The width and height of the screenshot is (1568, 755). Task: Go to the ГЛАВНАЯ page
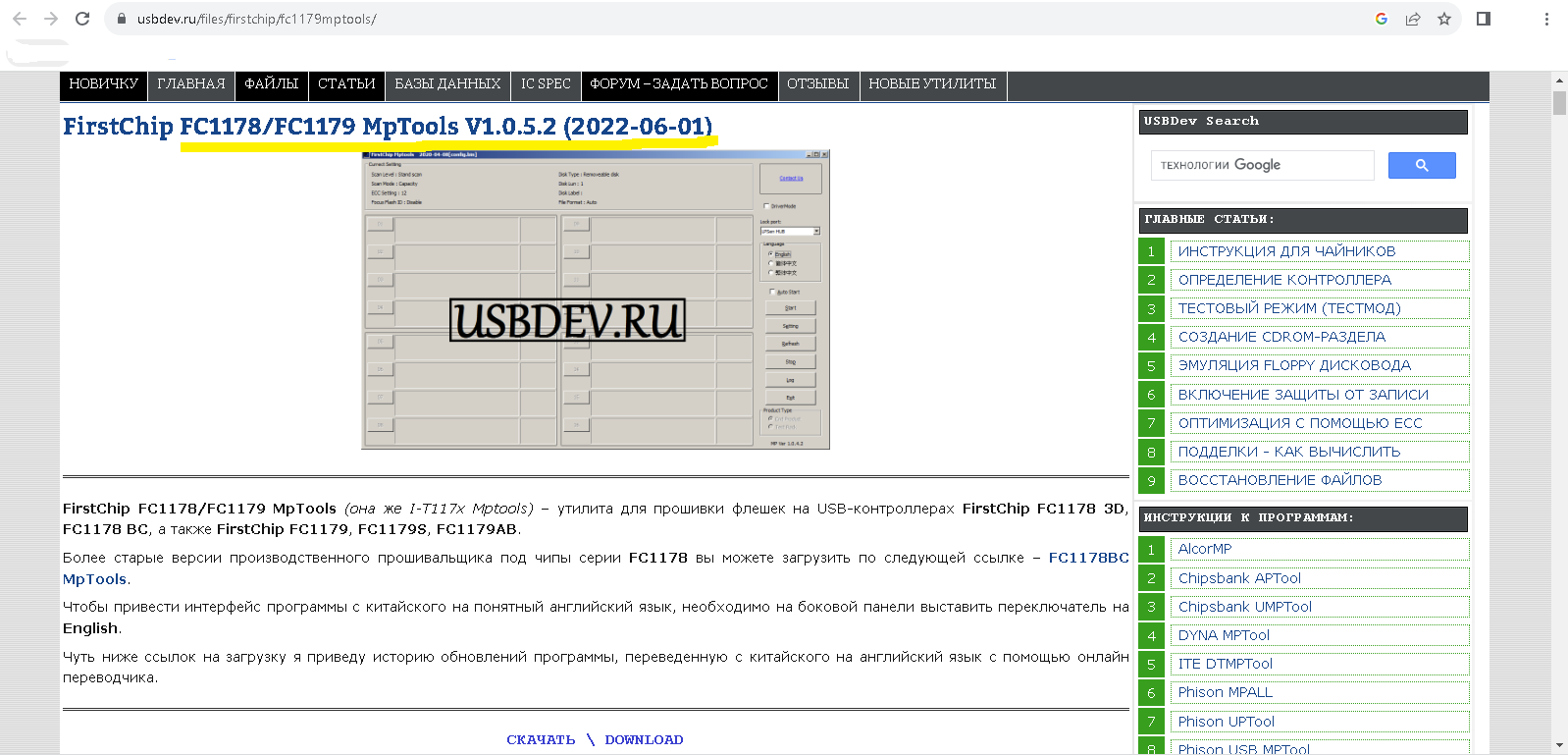[x=191, y=84]
